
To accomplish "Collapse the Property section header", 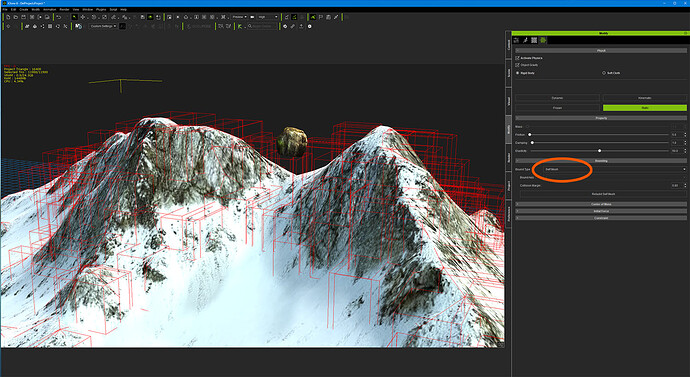I will (601, 118).
